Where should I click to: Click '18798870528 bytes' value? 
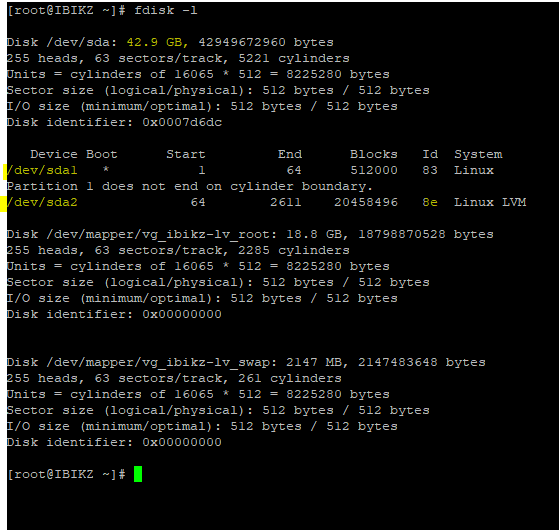coord(426,234)
